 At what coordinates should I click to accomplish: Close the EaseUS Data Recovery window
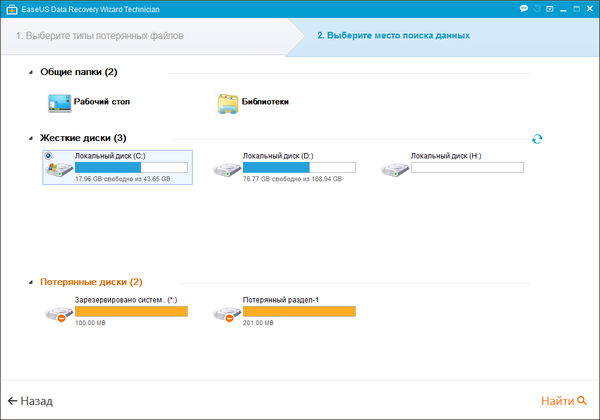590,9
